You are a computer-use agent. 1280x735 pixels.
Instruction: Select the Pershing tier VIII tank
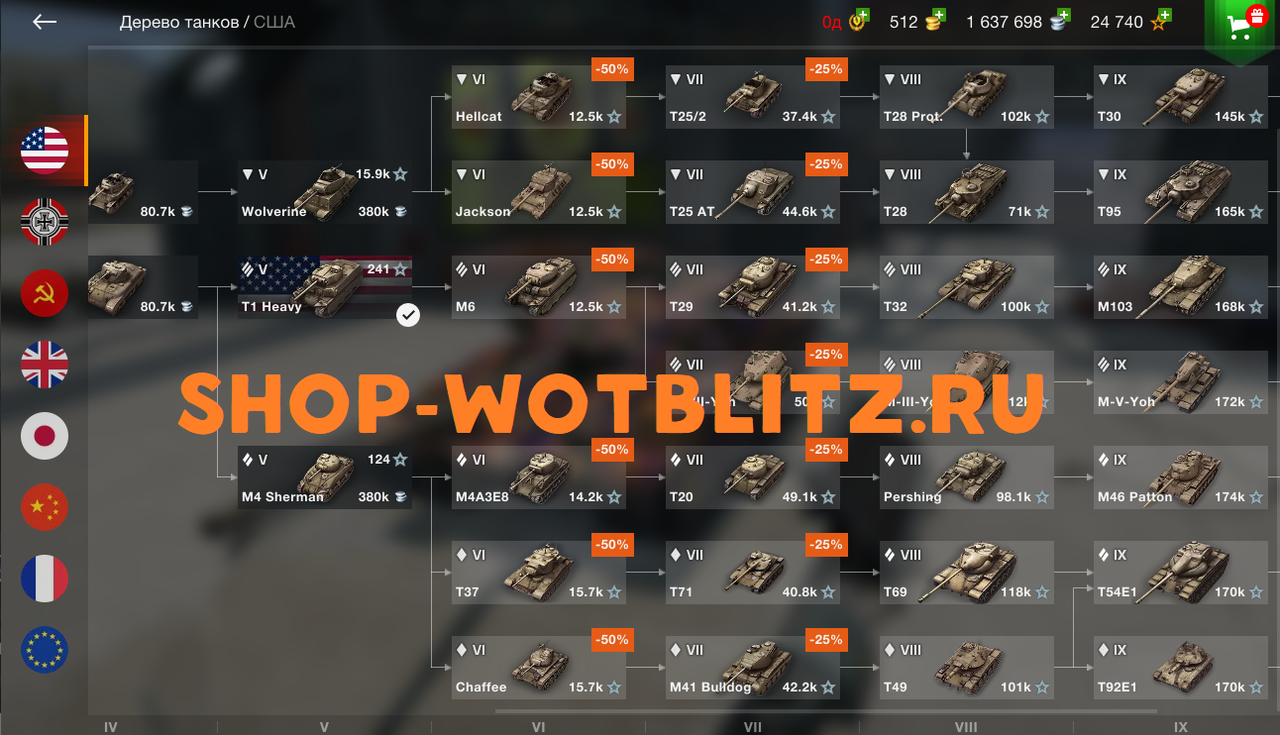[x=967, y=478]
